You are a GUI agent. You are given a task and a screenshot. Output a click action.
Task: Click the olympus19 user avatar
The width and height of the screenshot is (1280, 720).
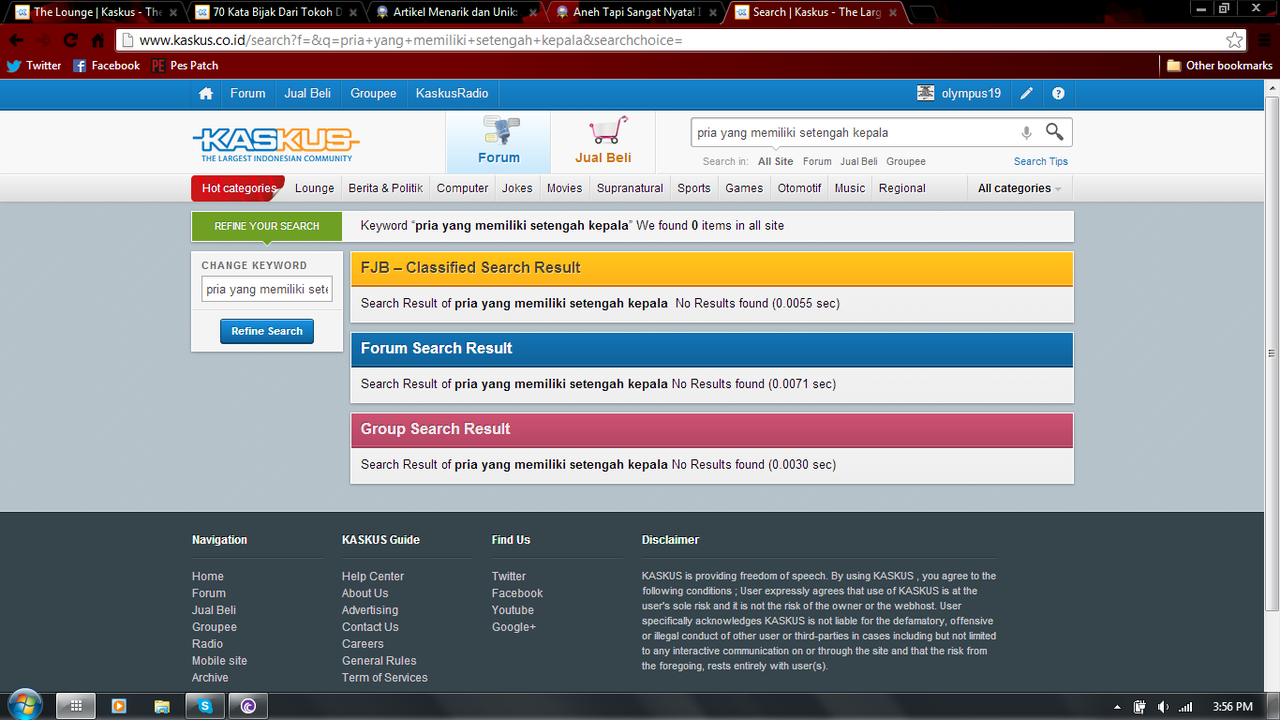926,93
